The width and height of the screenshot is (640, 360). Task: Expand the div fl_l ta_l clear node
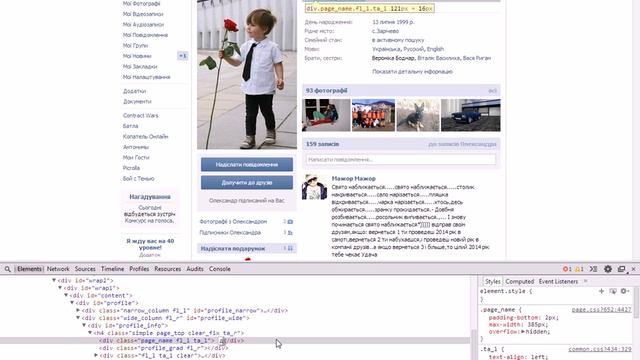coord(96,356)
